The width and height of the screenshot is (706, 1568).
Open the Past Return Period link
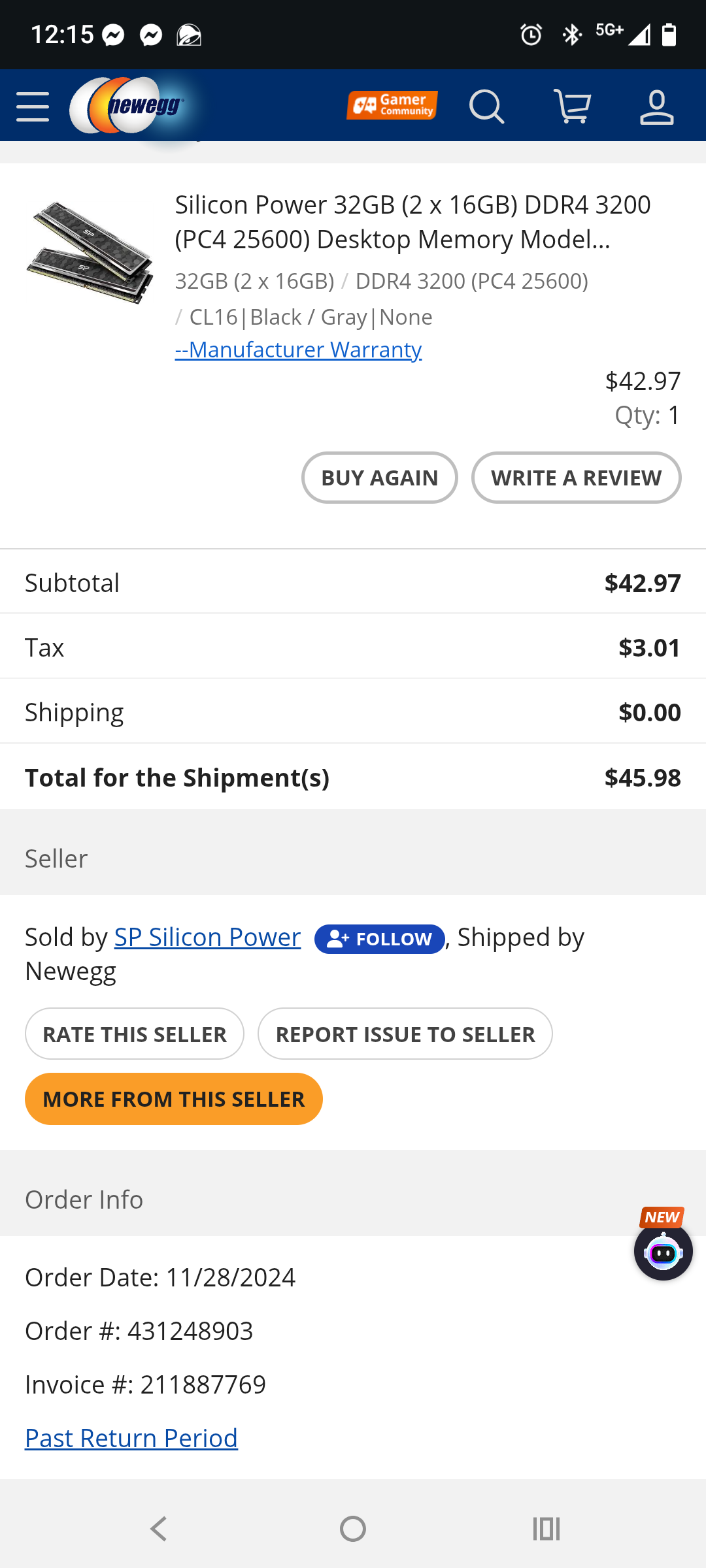pos(131,1438)
